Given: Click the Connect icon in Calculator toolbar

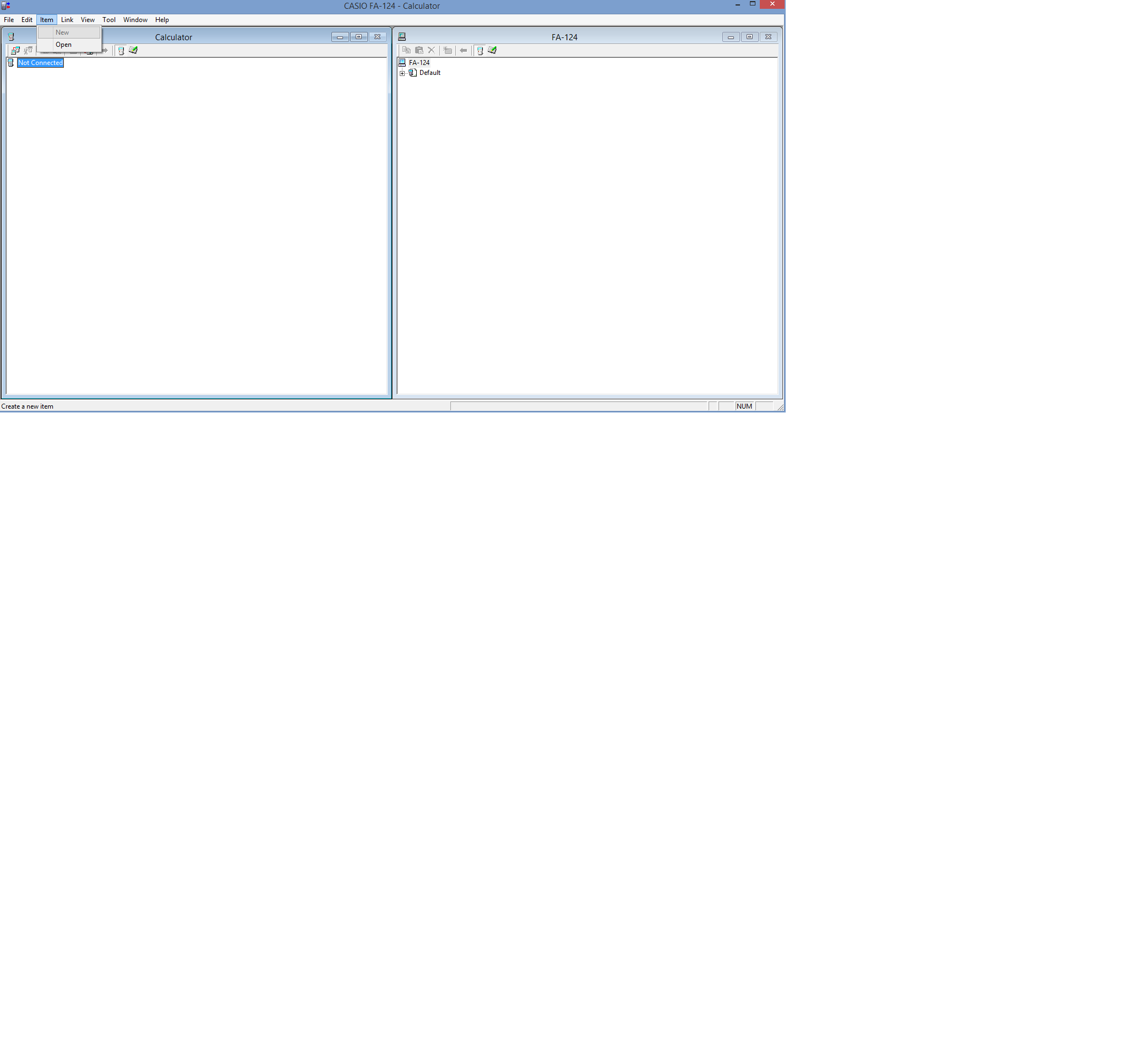Looking at the screenshot, I should 15,51.
